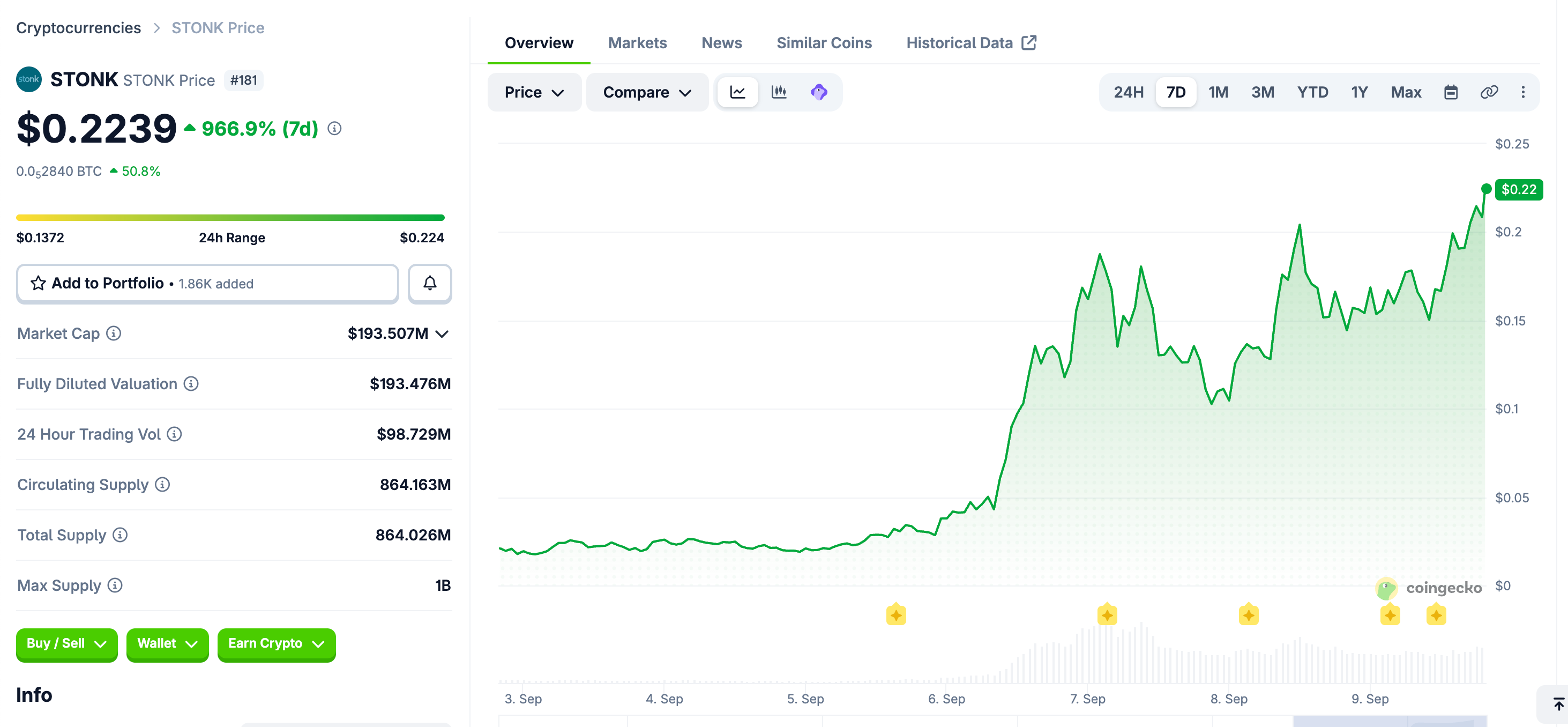
Task: Click the 0.0₅2840 BTC price text
Action: coord(59,172)
